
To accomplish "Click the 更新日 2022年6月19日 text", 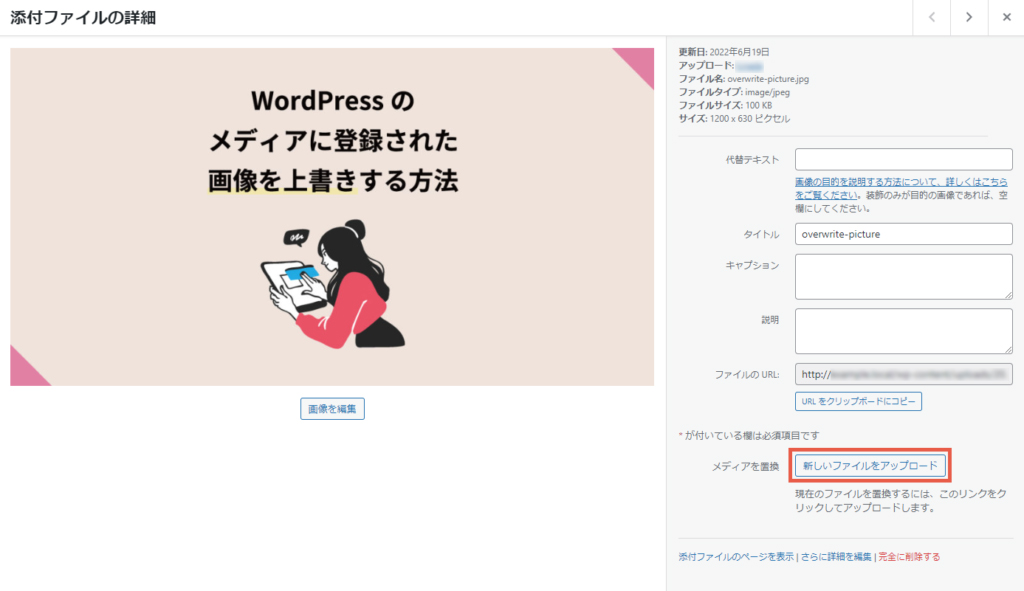I will click(x=724, y=52).
